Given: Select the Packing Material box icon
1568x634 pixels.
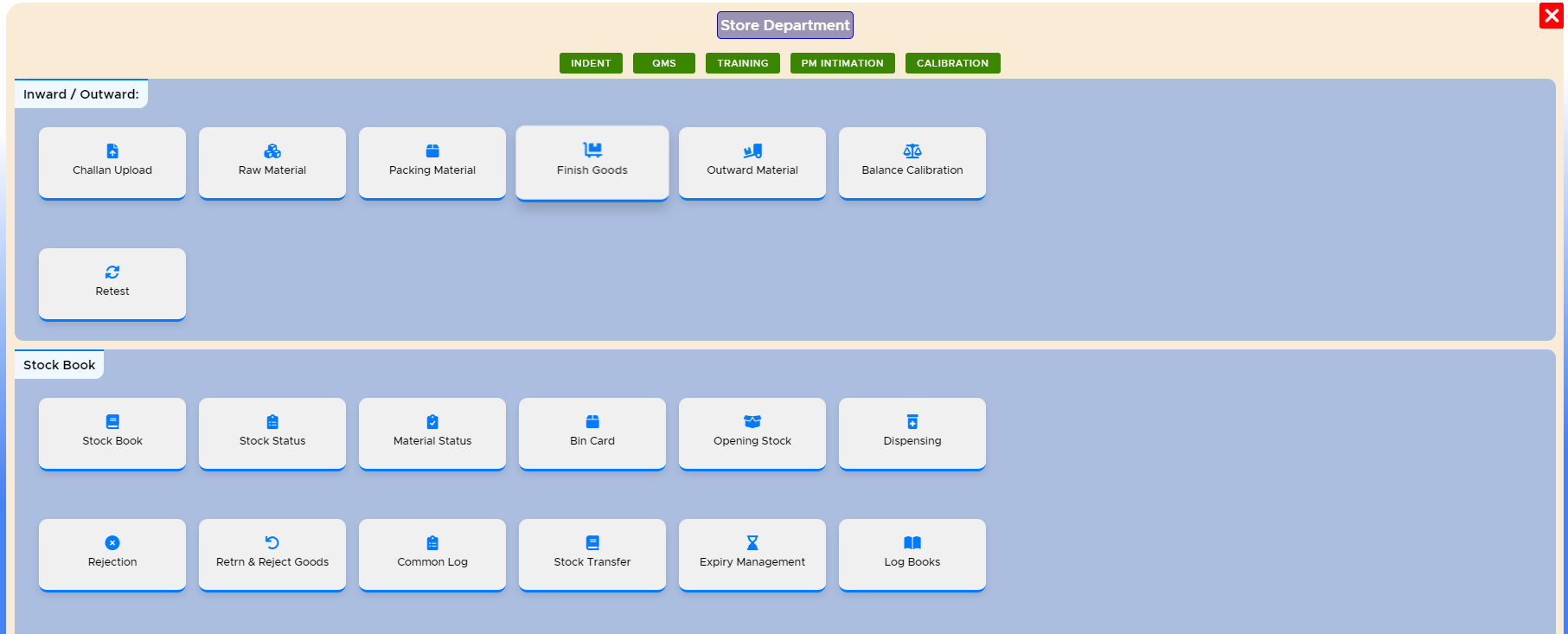Looking at the screenshot, I should coord(432,151).
